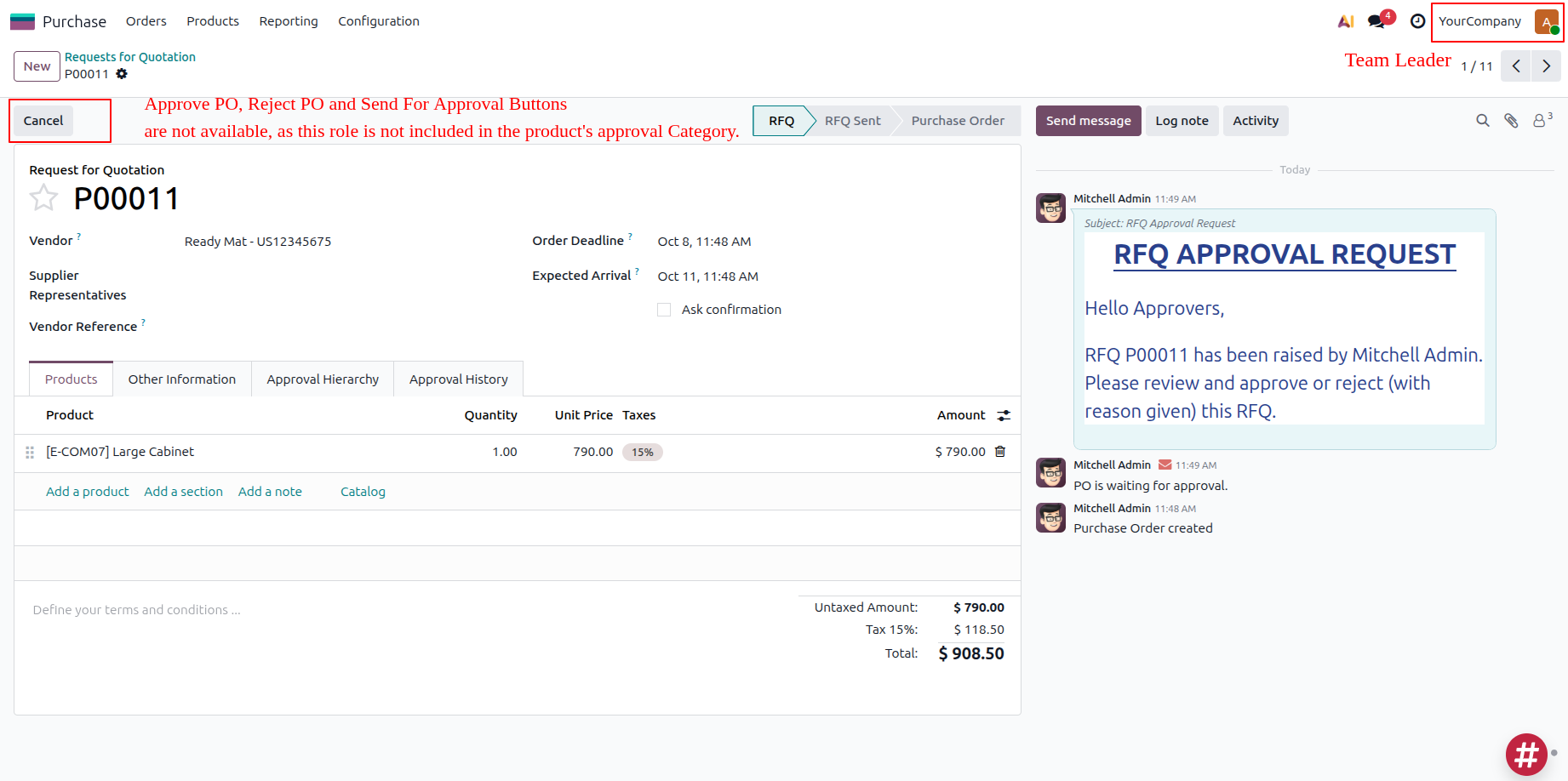Click the AI assistant icon in top bar
This screenshot has width=1568, height=781.
1346,21
